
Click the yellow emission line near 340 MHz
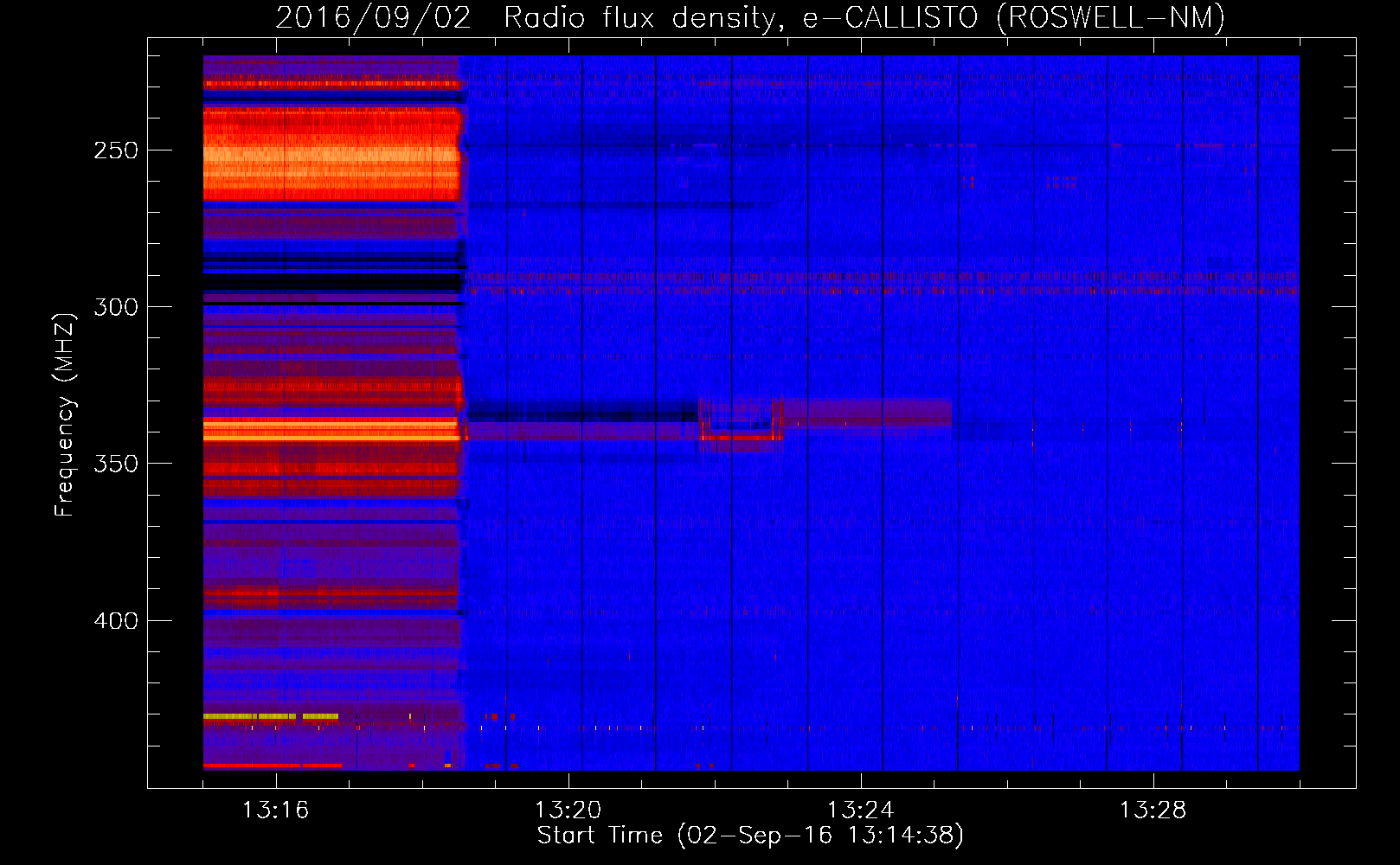point(331,438)
